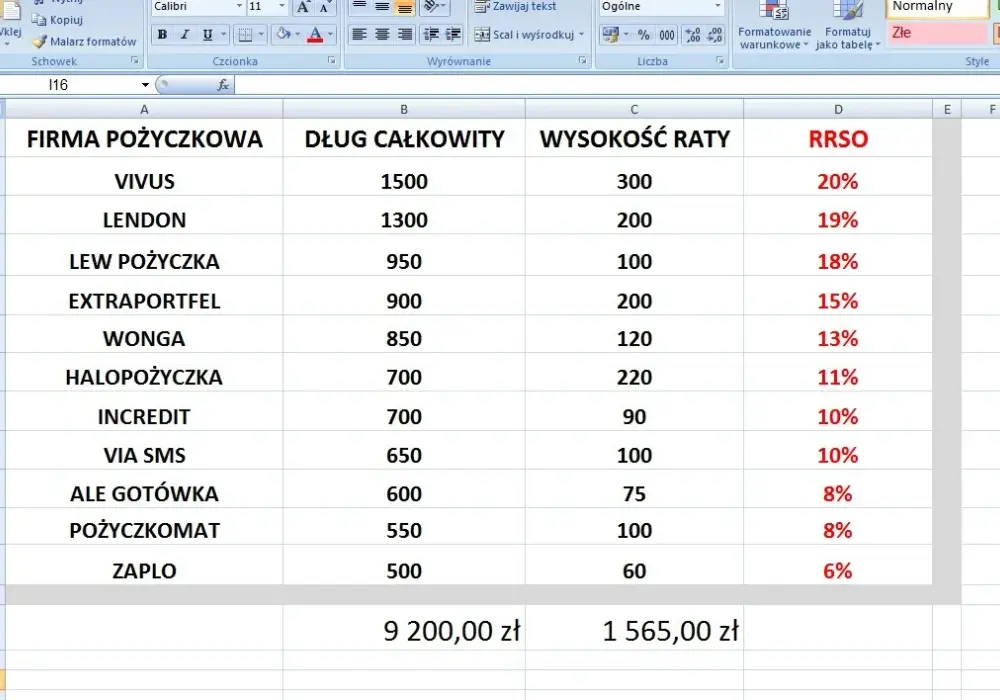Click Scal i wyśrodkuj merge button

pyautogui.click(x=524, y=34)
